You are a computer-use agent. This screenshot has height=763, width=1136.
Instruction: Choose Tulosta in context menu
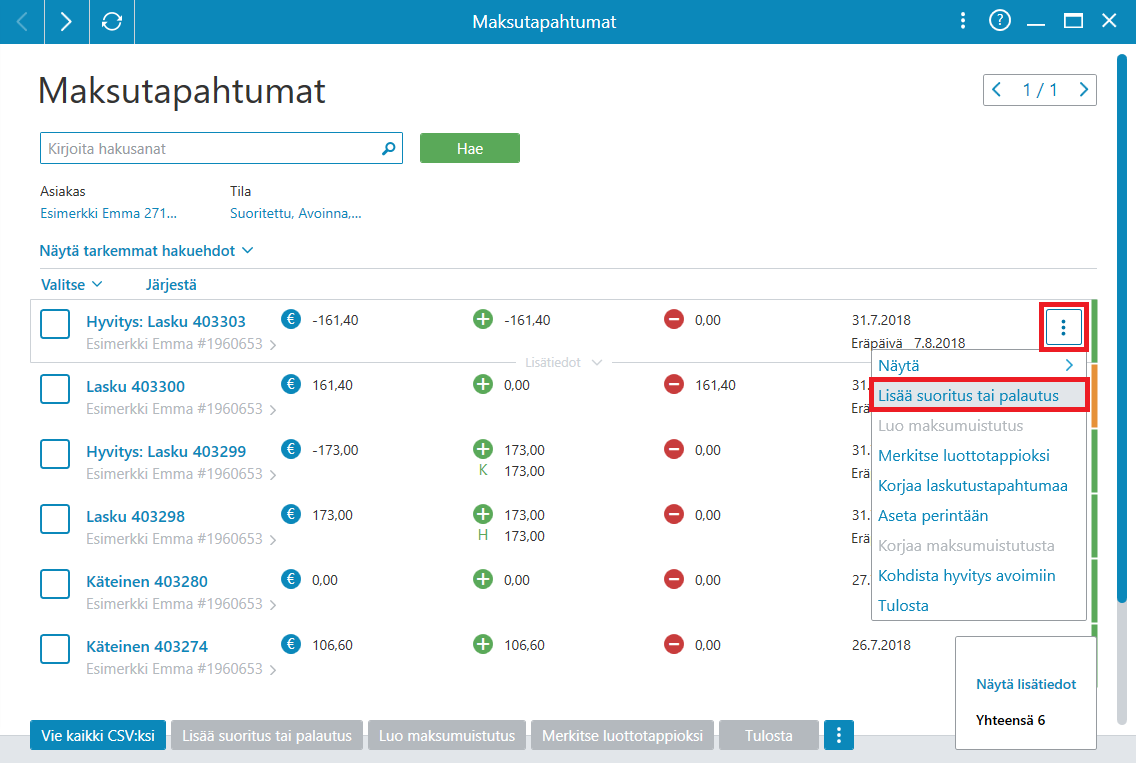pyautogui.click(x=978, y=606)
